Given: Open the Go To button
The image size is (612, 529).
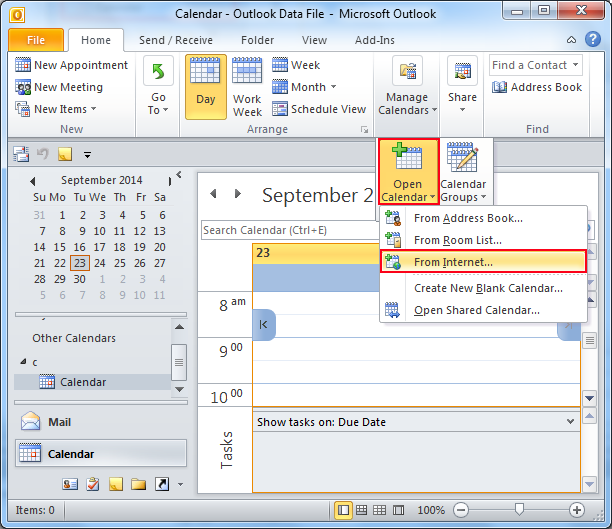Looking at the screenshot, I should (158, 87).
